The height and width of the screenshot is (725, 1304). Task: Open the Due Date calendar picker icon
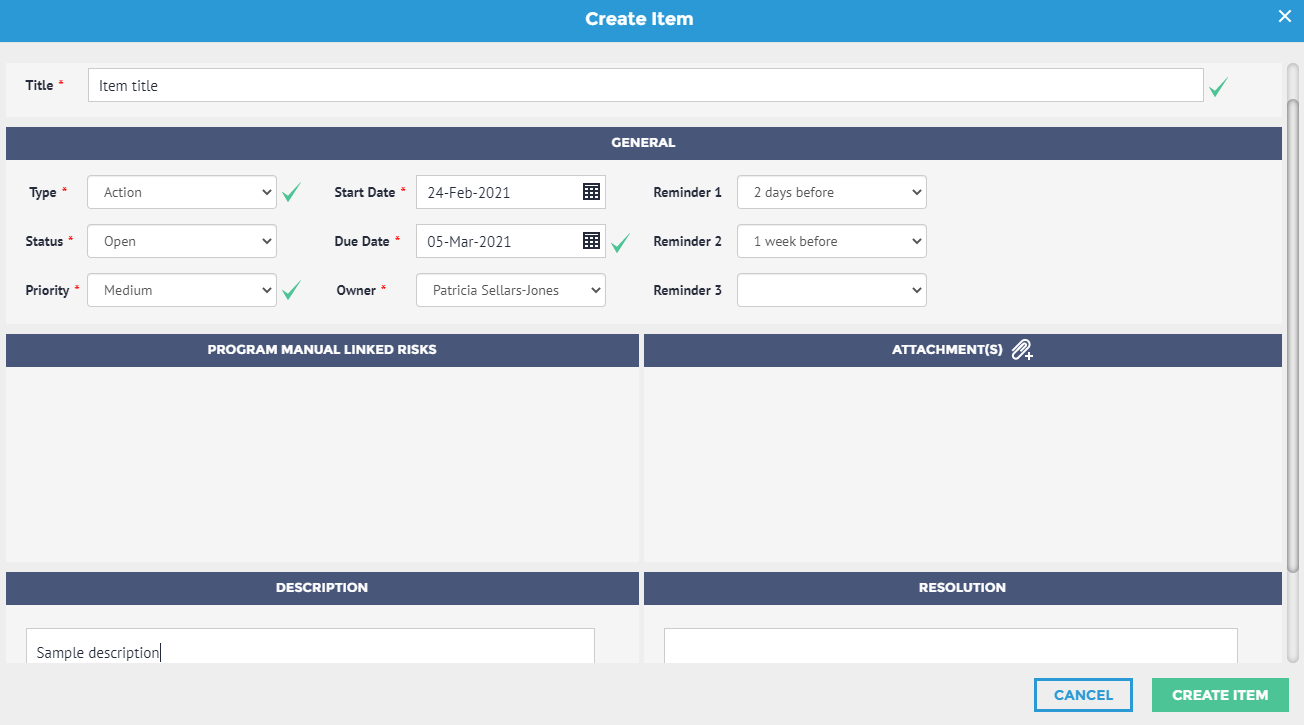click(591, 241)
